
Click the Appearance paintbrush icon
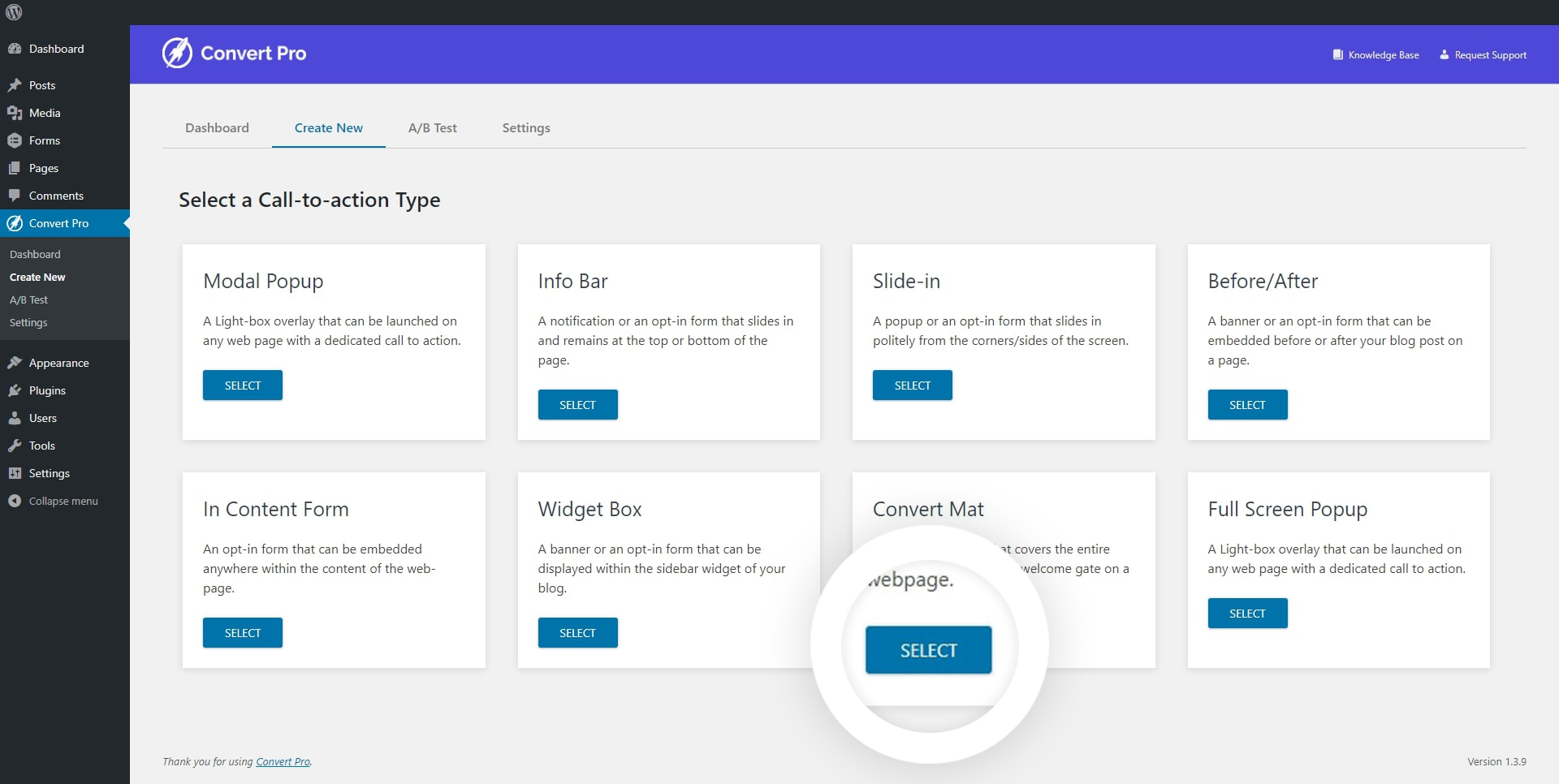[x=15, y=363]
